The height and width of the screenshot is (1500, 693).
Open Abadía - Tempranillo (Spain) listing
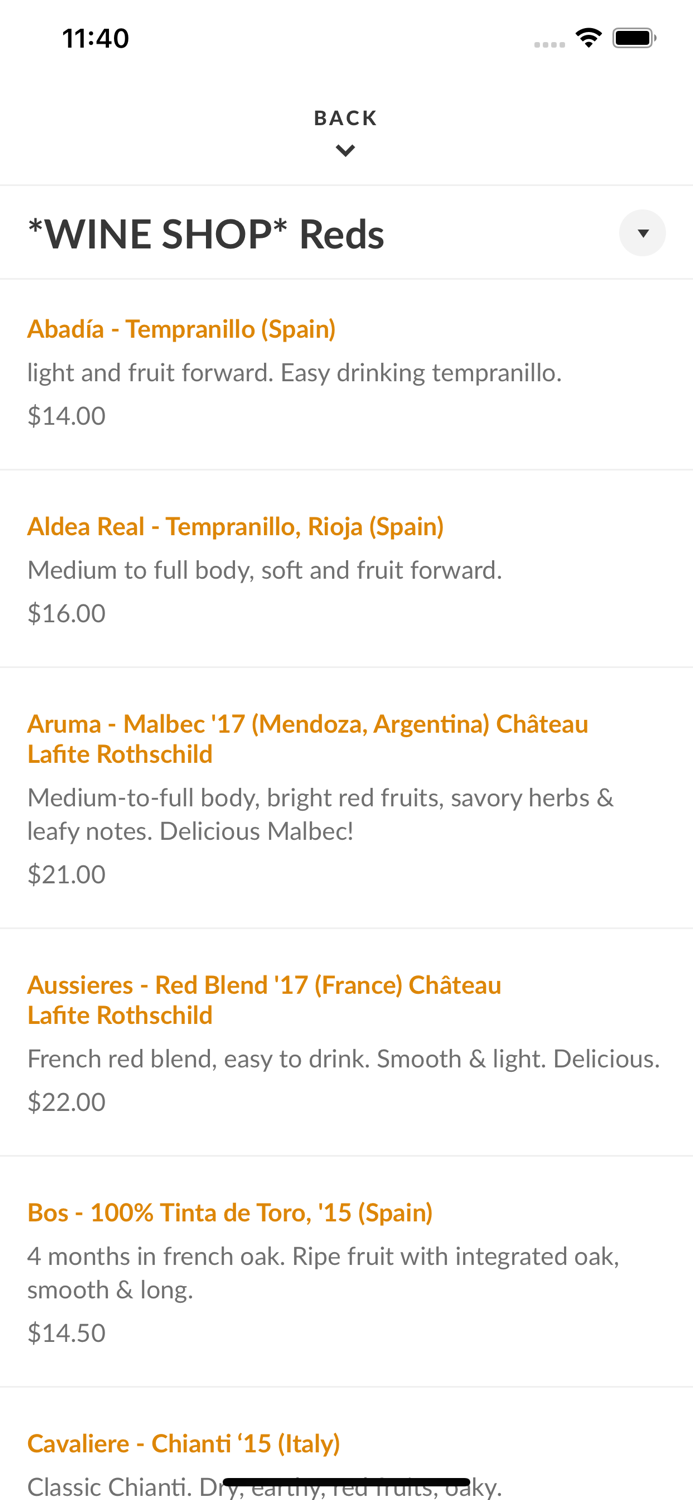coord(182,328)
